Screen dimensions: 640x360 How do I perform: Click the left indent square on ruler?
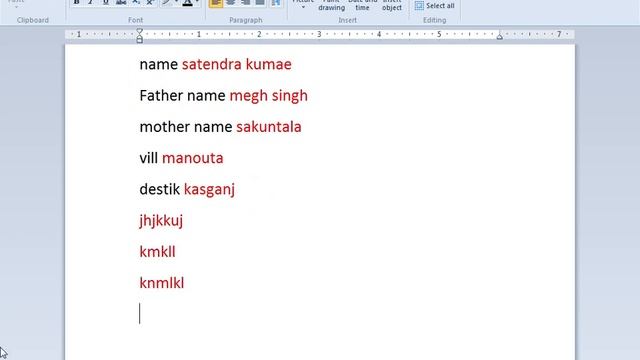coord(140,40)
